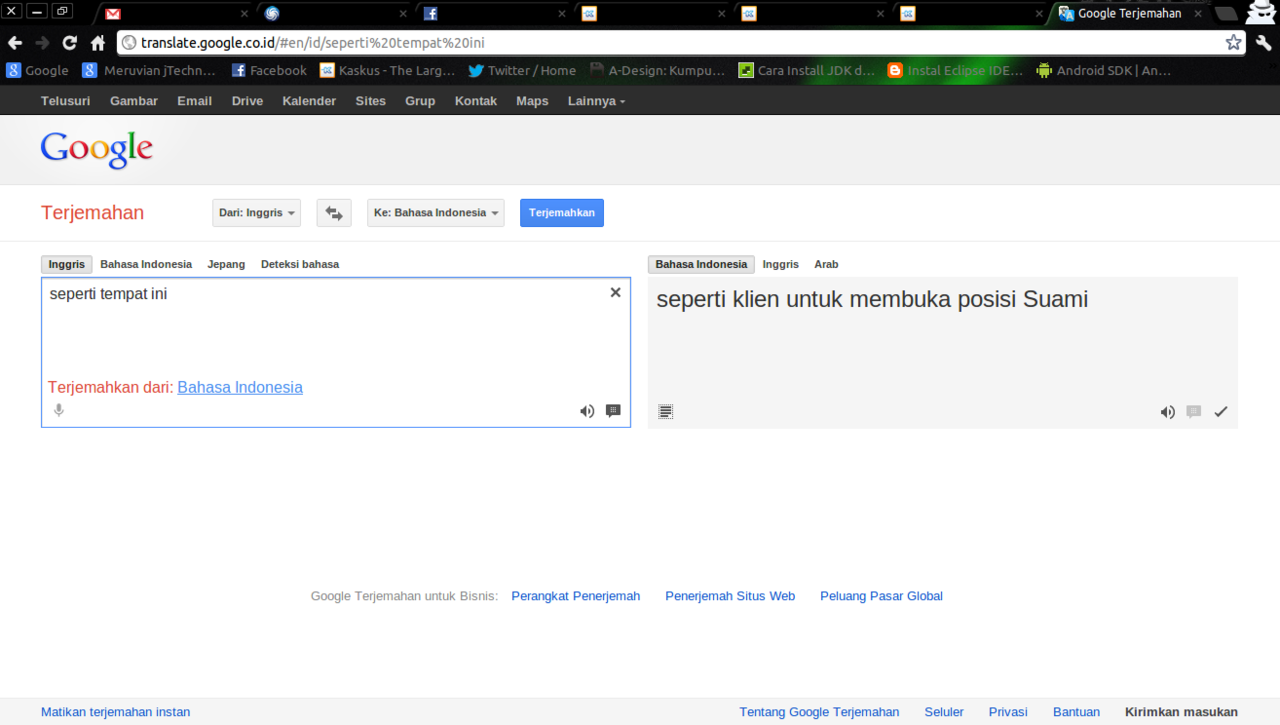The width and height of the screenshot is (1280, 725).
Task: Open Kaskus bookmark
Action: coord(387,70)
